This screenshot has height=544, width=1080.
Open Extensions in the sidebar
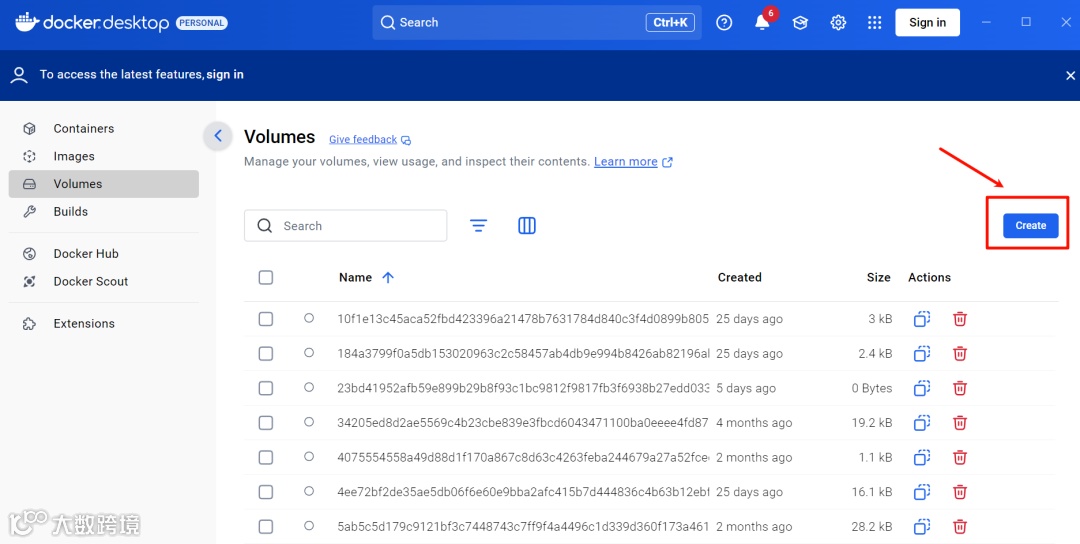pos(103,324)
